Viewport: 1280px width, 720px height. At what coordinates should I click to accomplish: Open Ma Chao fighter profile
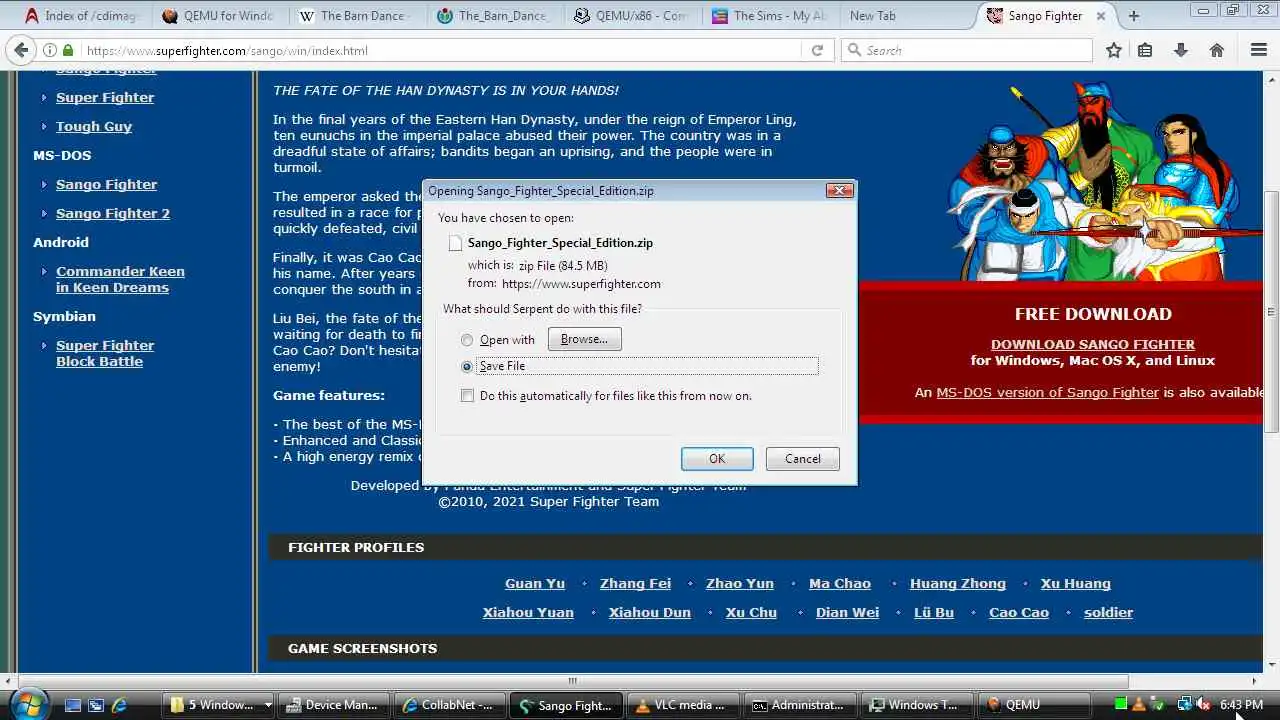[x=840, y=583]
